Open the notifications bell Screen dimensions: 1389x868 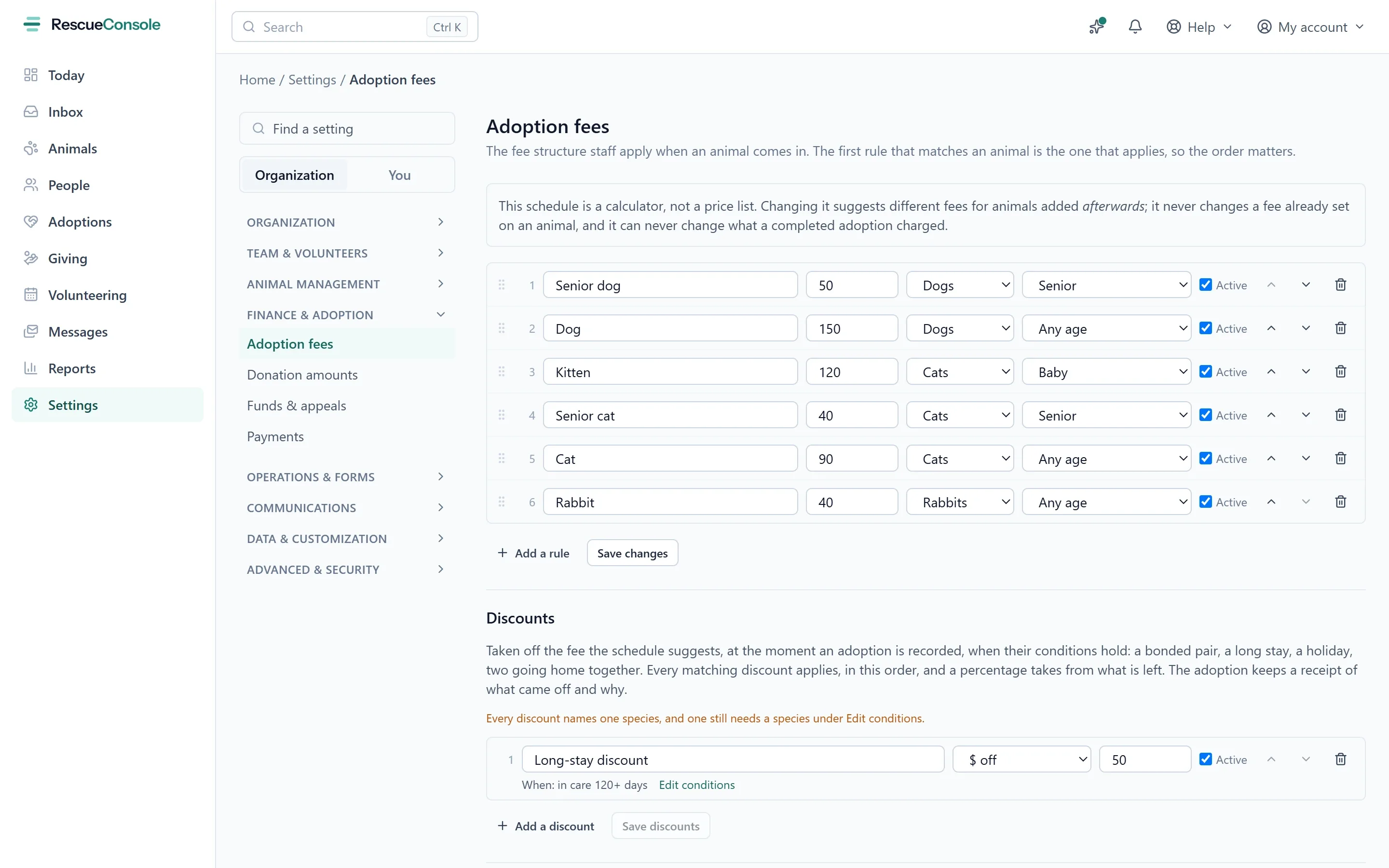1135,27
